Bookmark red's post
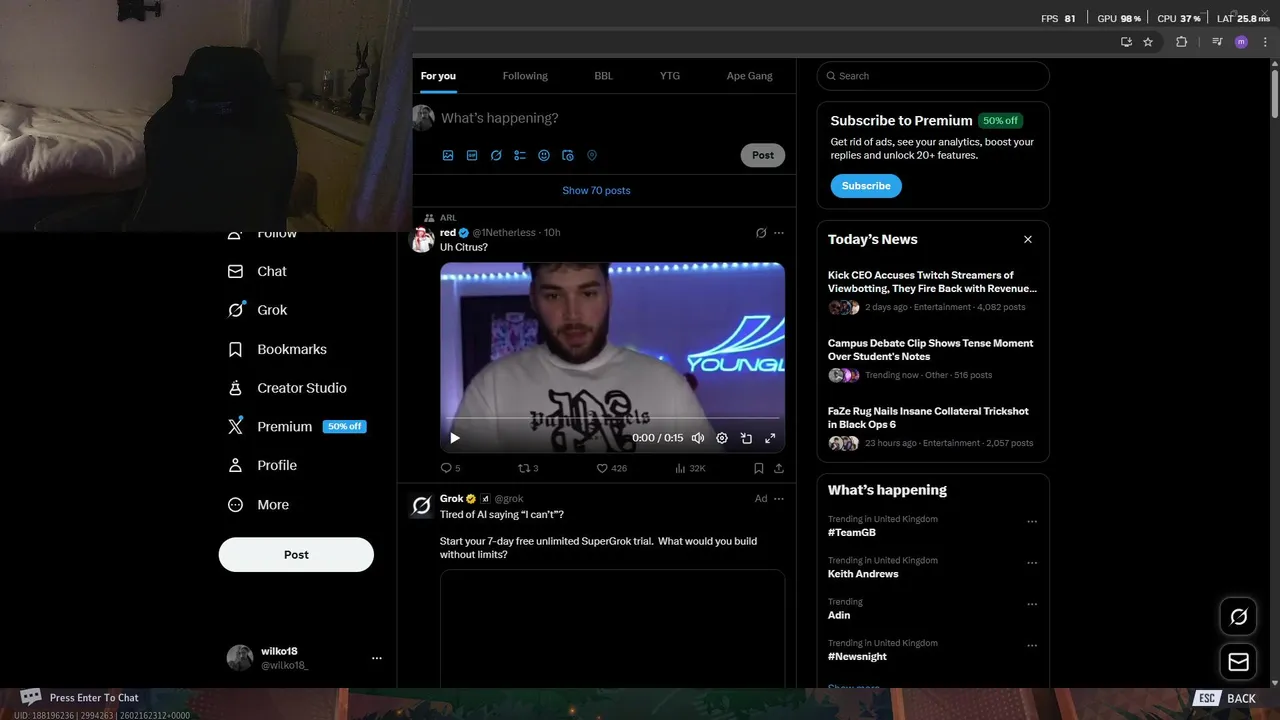 759,468
